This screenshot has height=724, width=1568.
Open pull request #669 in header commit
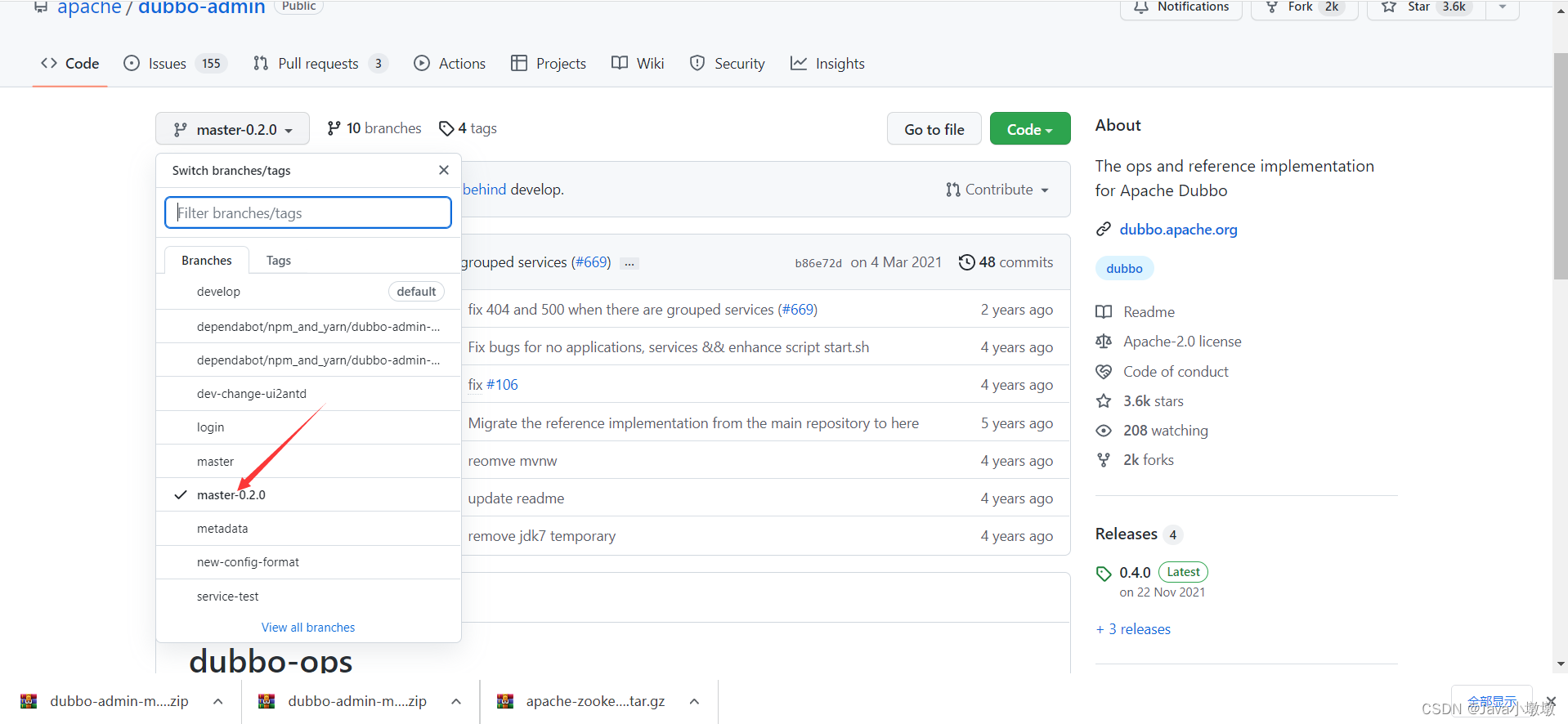(591, 262)
